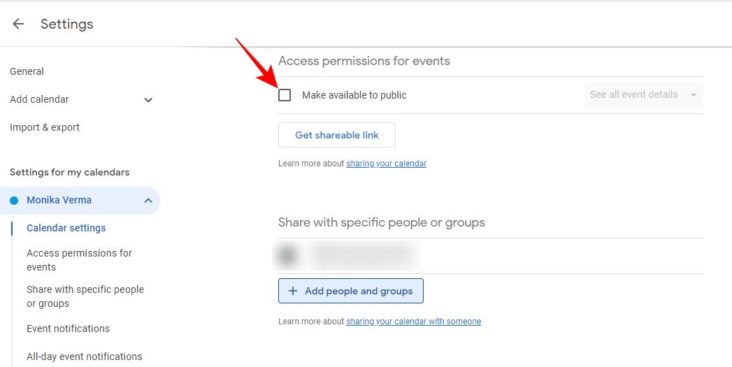
Task: Jump to Access permissions for events
Action: click(x=79, y=260)
